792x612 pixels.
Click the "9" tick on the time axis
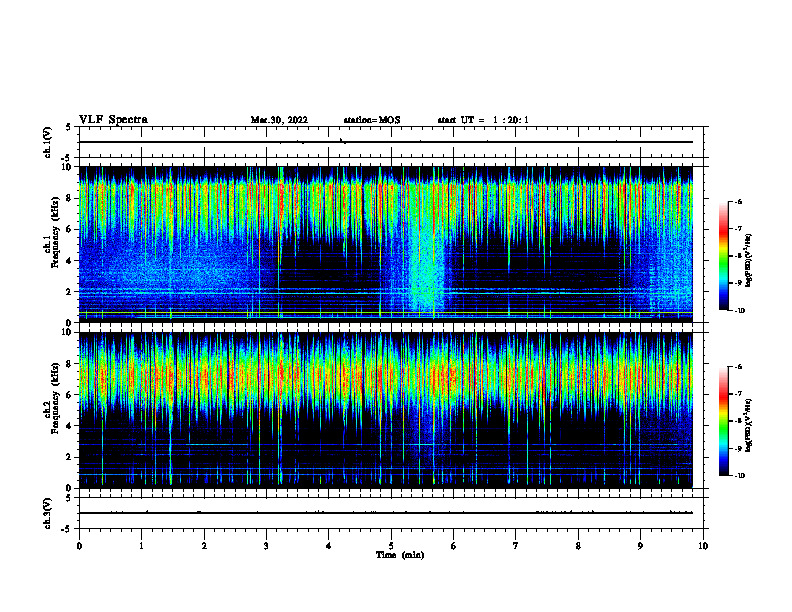click(x=640, y=546)
